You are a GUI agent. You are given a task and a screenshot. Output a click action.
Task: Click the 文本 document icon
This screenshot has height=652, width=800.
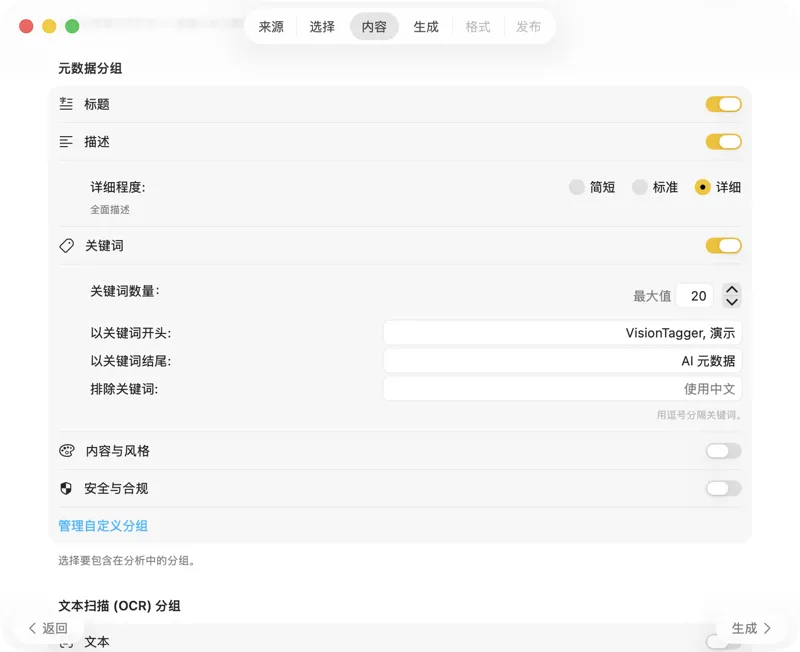point(67,641)
